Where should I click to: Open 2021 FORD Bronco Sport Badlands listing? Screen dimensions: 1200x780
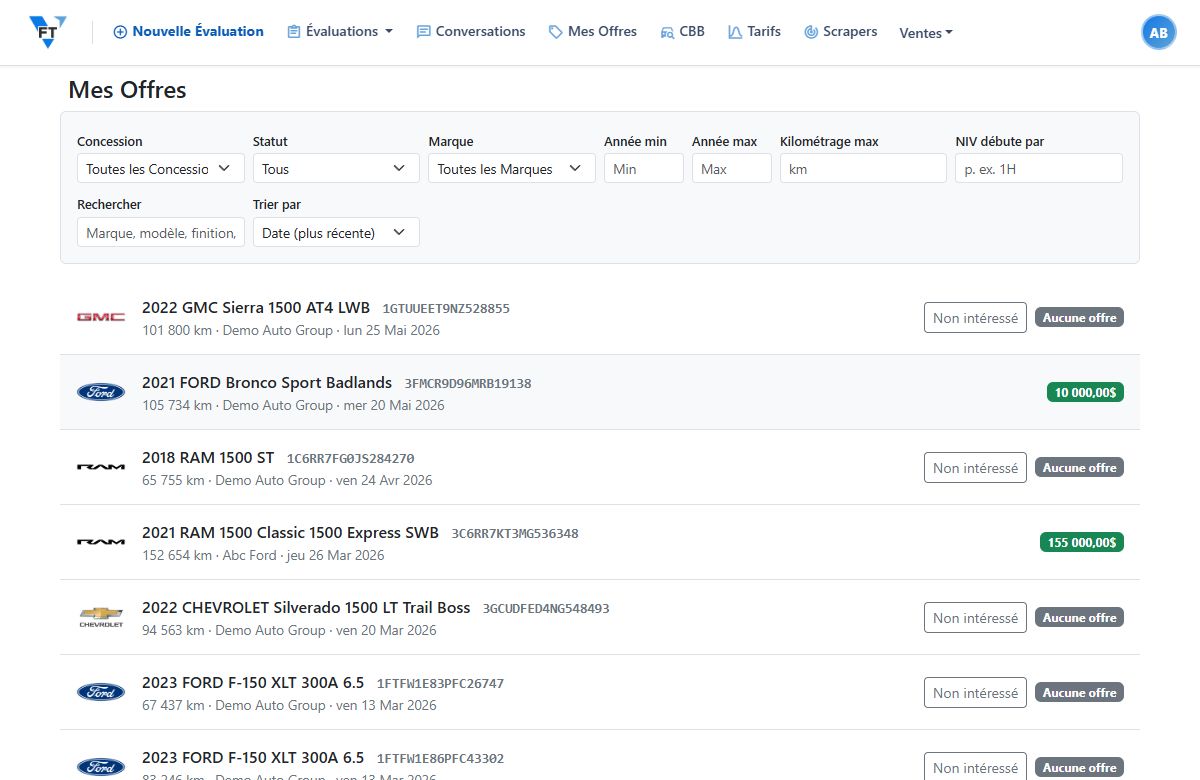tap(267, 382)
